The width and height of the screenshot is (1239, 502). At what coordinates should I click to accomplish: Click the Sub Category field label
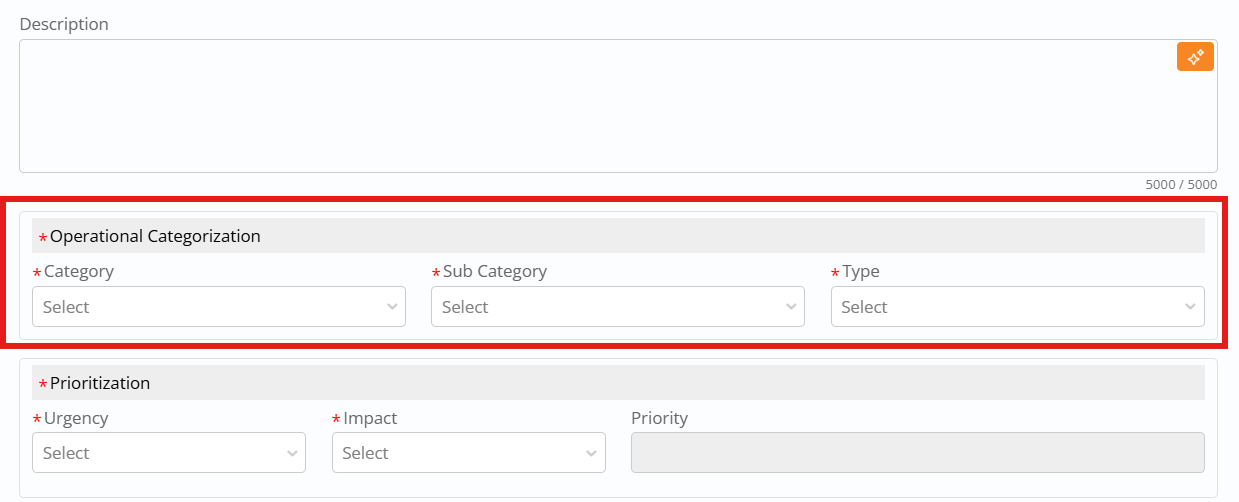(495, 271)
